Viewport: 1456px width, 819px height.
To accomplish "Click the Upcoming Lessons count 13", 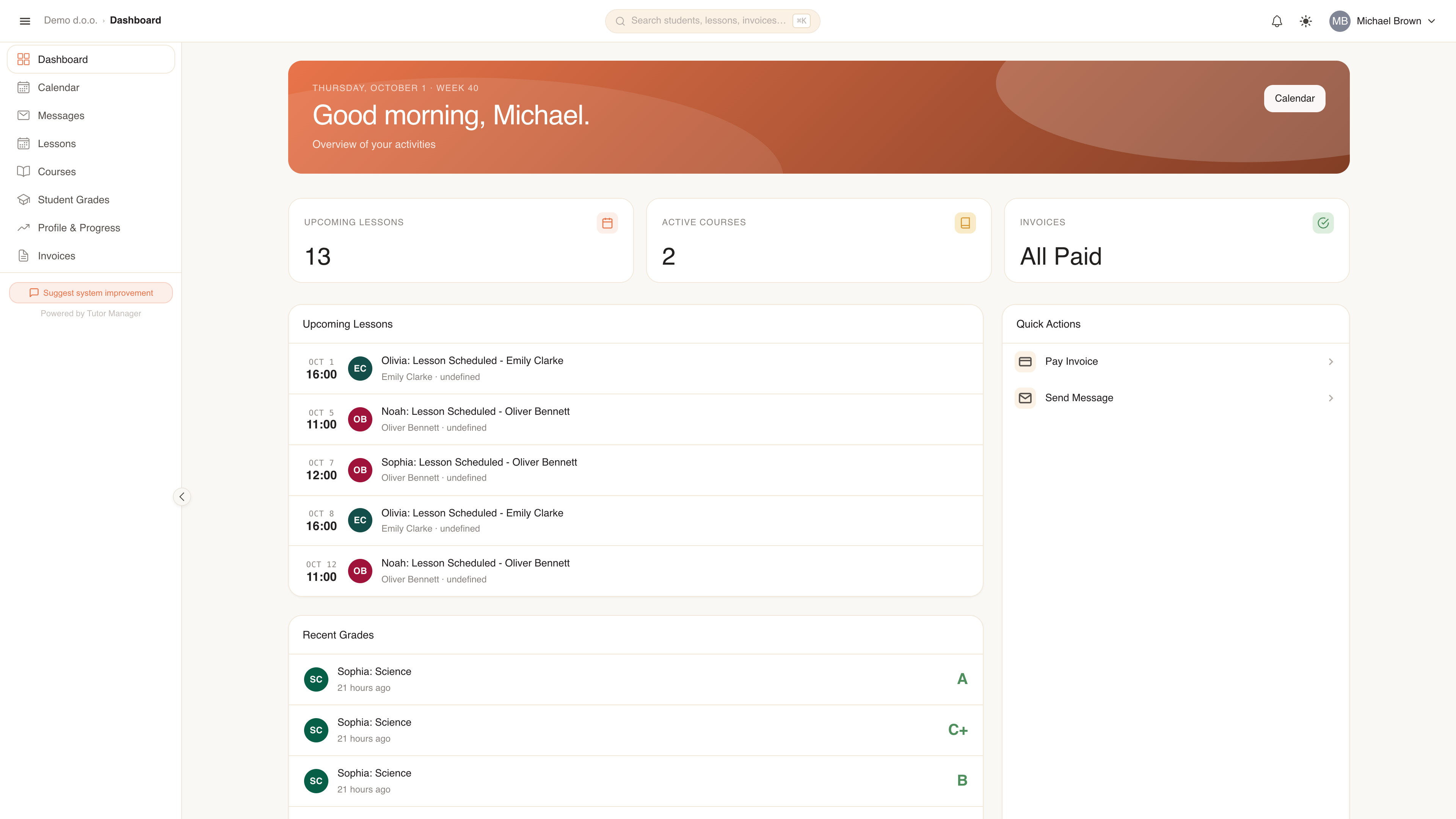I will click(x=318, y=257).
